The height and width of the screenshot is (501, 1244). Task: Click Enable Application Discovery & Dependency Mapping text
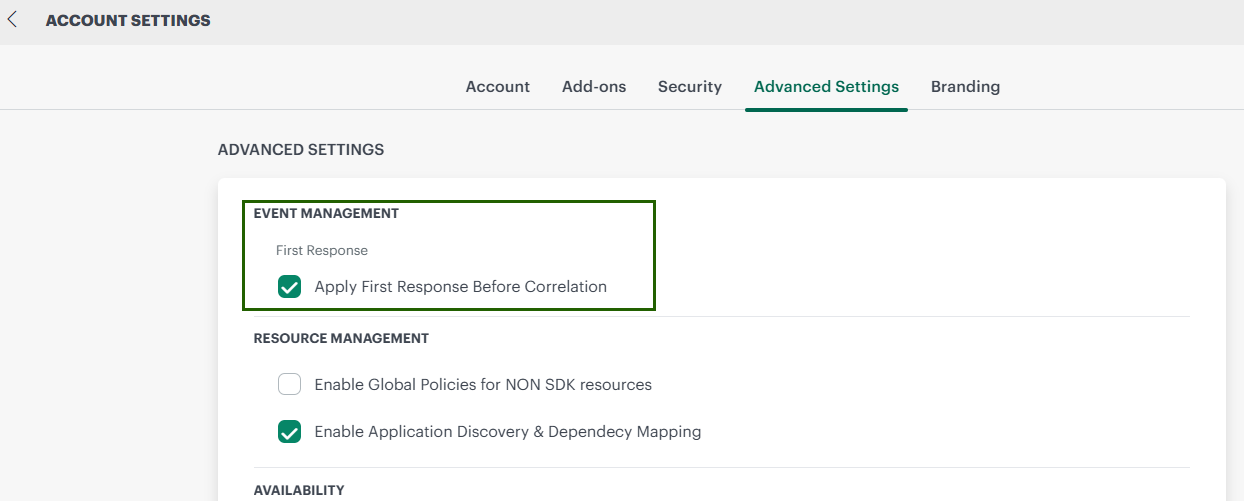507,432
